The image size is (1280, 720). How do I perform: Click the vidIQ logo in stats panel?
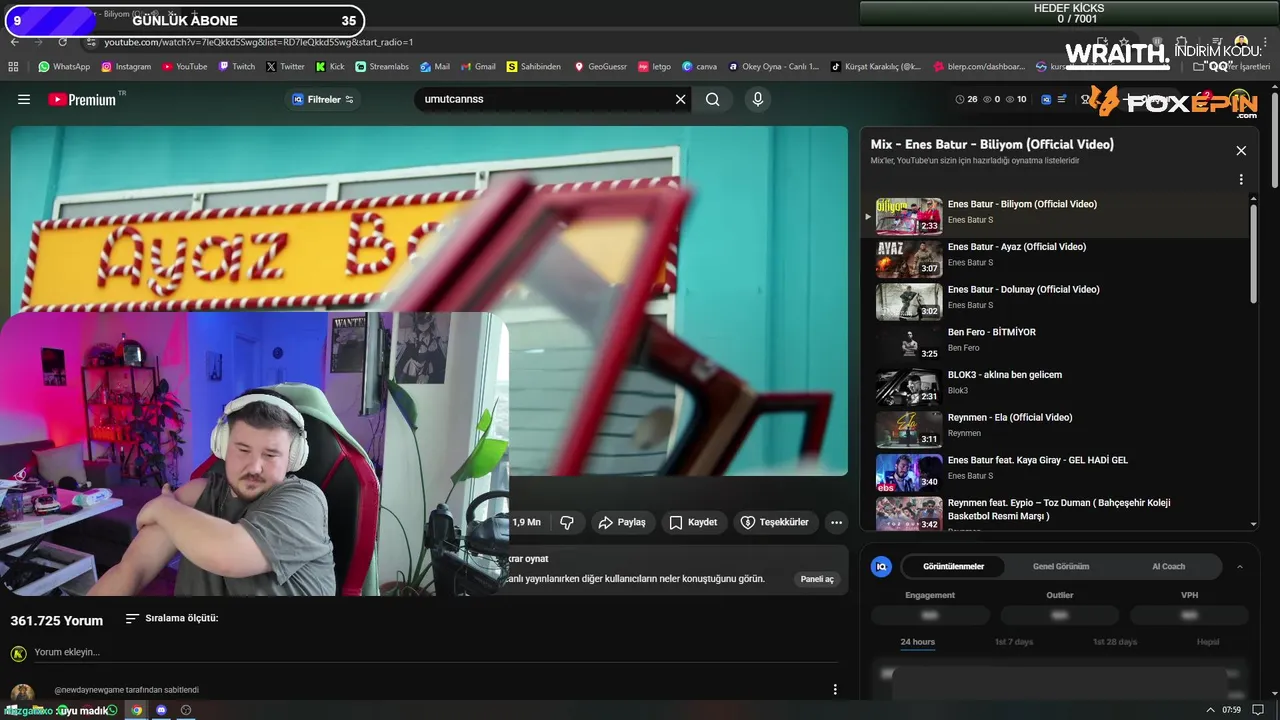point(881,566)
